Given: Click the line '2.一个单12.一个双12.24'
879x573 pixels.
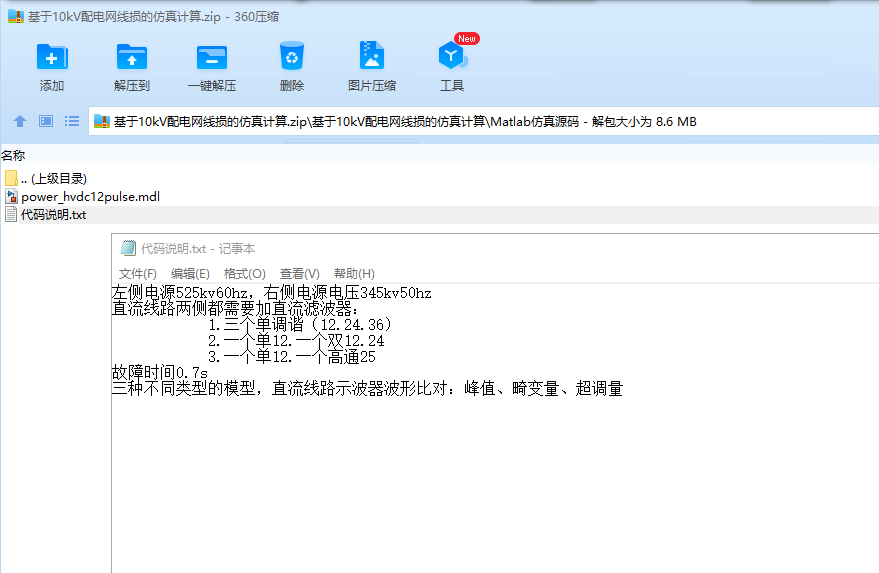Looking at the screenshot, I should 296,341.
